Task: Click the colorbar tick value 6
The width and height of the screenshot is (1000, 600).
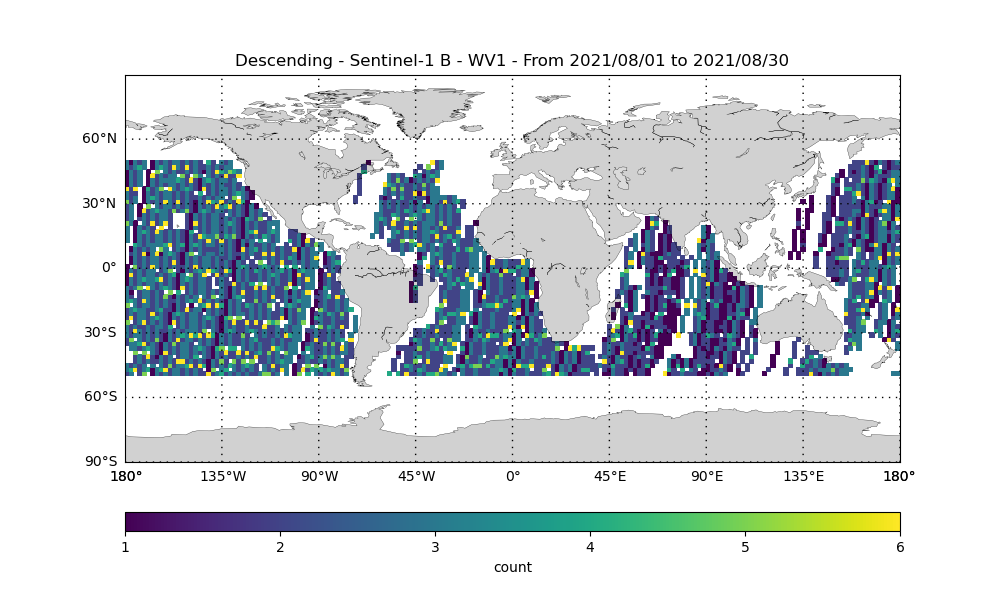Action: point(900,547)
